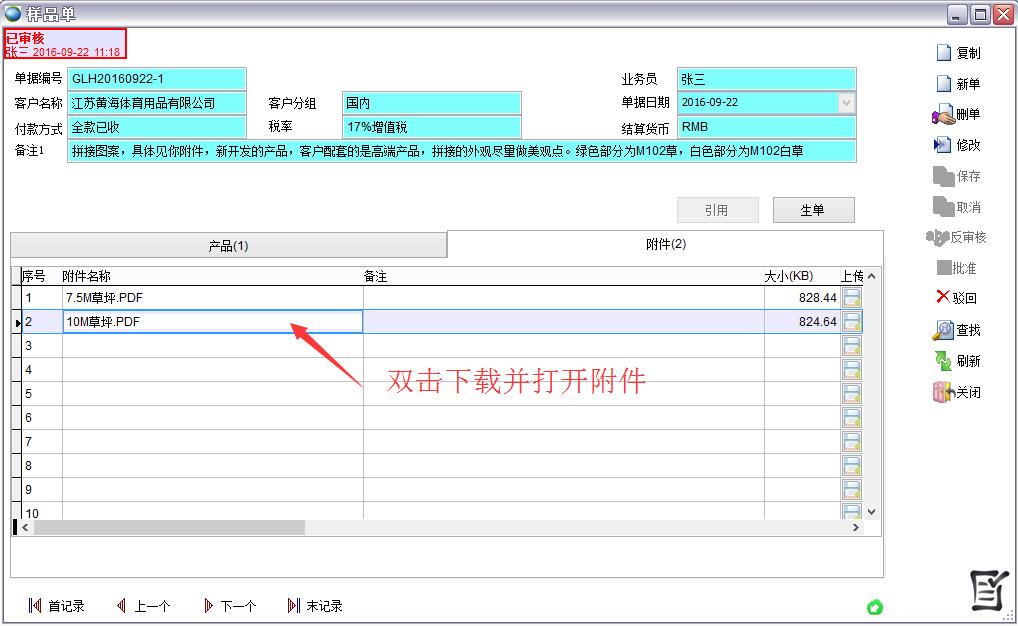Select the 删单 (Delete Order) icon
Viewport: 1018px width, 626px height.
click(959, 113)
